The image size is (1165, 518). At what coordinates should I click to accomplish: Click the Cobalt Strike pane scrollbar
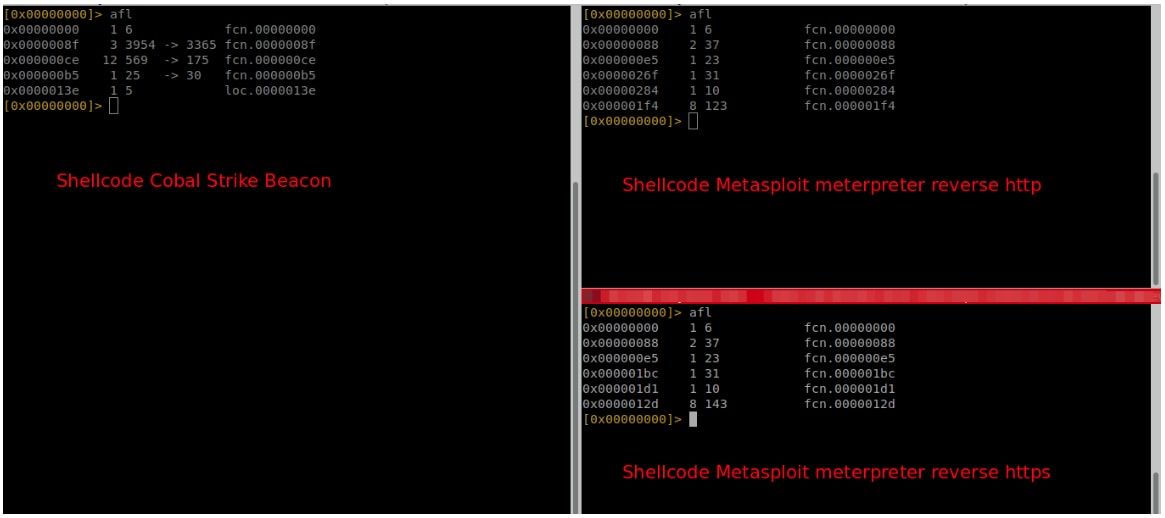[x=574, y=346]
